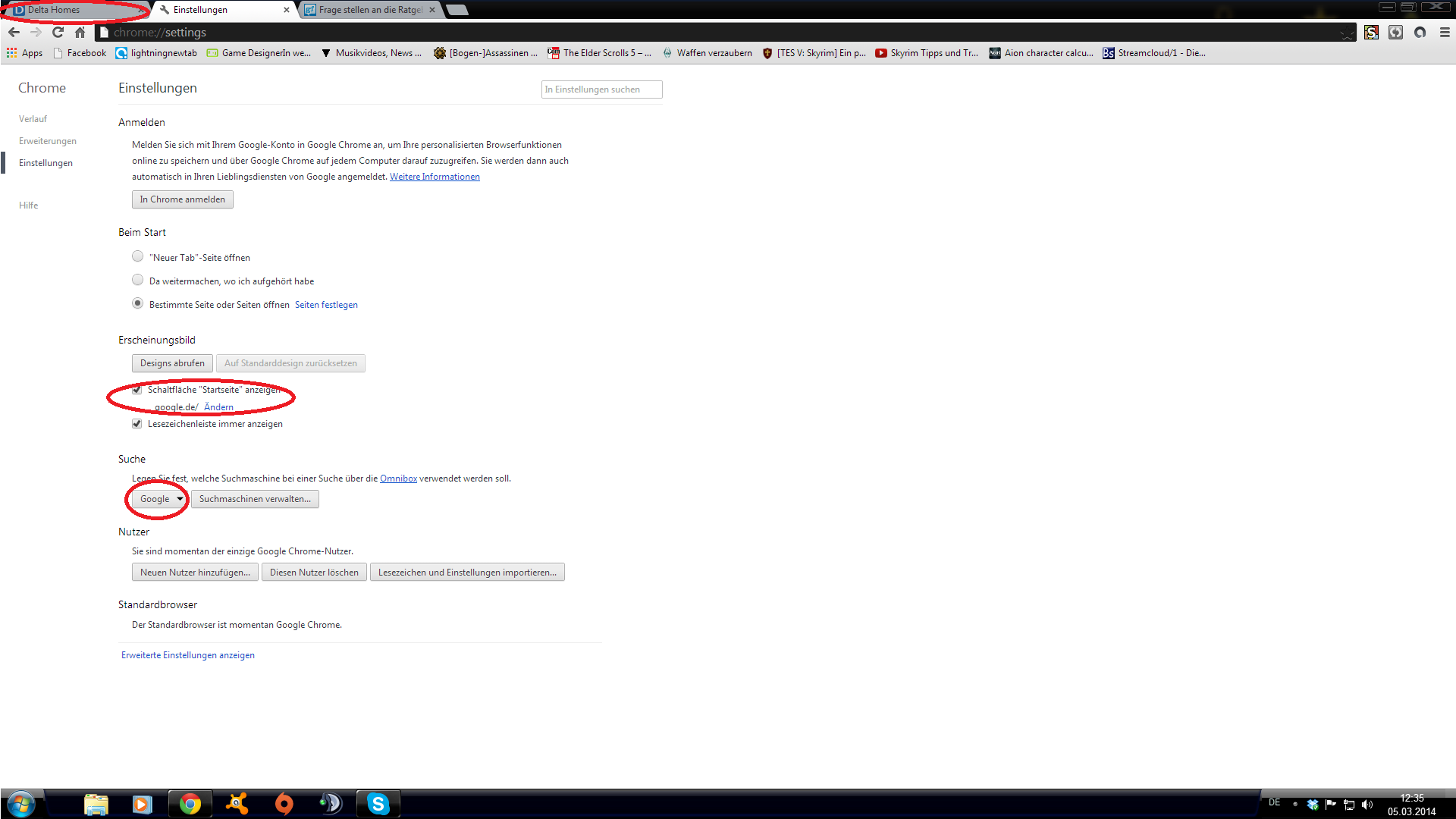The image size is (1456, 819).
Task: Switch to Frage stellen an die Ratgeber tab
Action: point(370,10)
